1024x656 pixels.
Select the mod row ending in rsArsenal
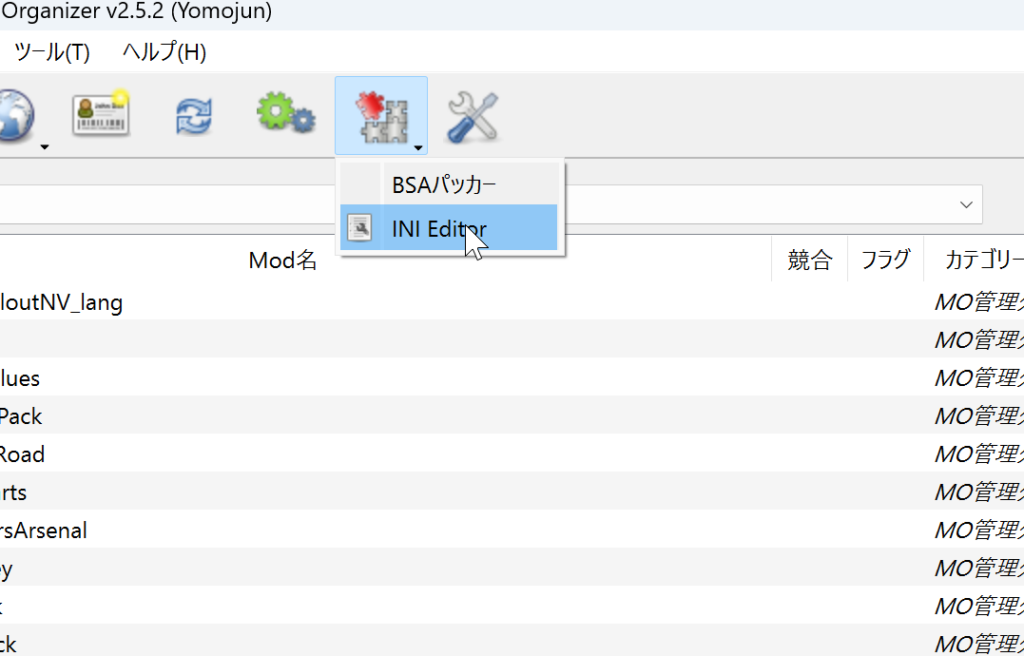[x=43, y=530]
